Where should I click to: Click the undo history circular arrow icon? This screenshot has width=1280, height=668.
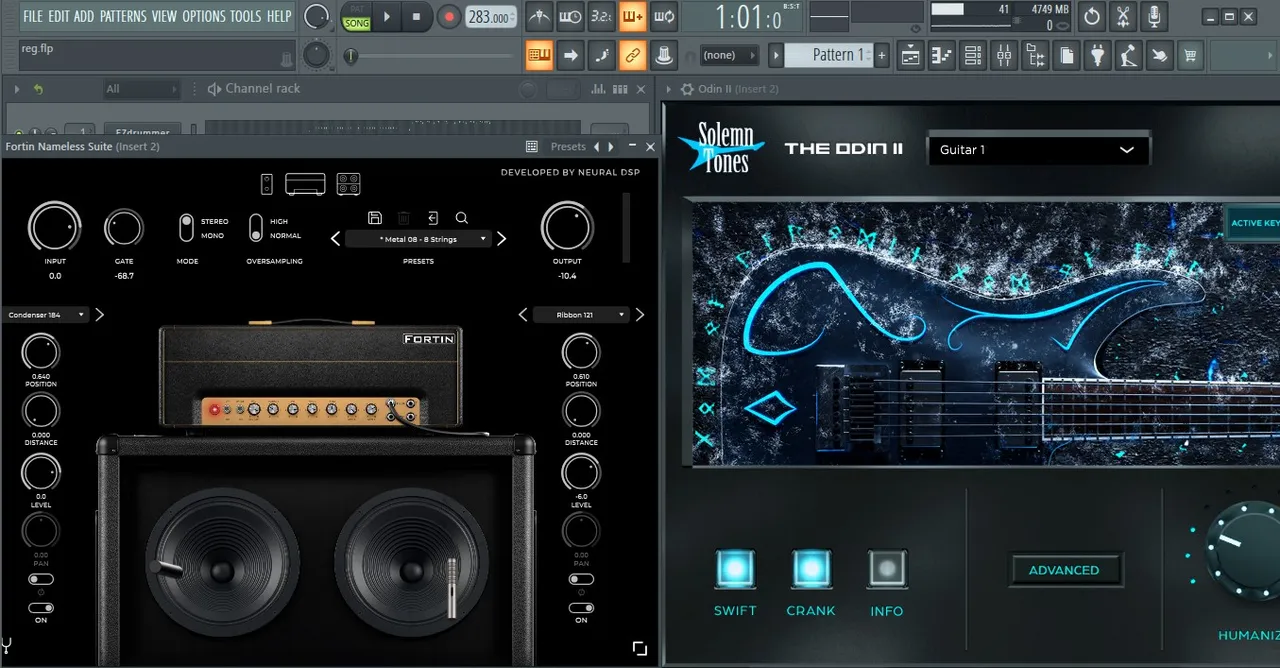coord(1092,17)
